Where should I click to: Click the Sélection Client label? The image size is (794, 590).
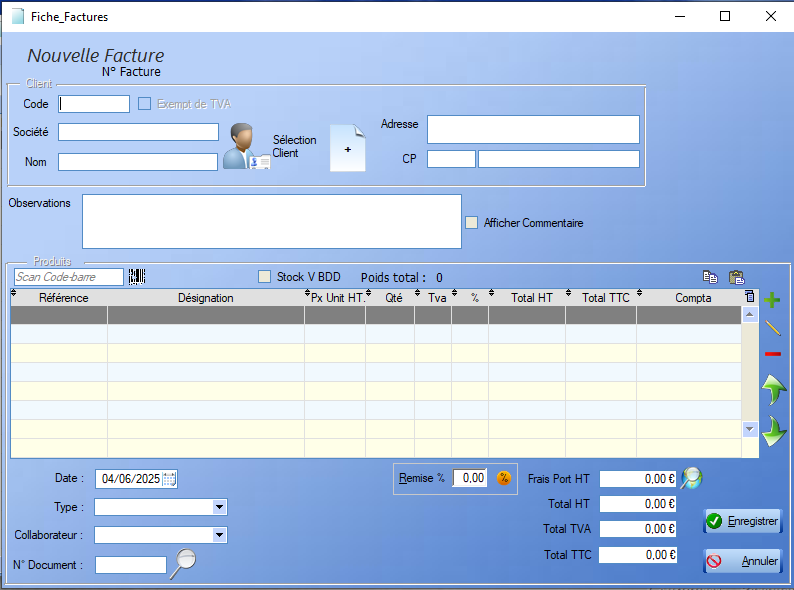(x=294, y=146)
